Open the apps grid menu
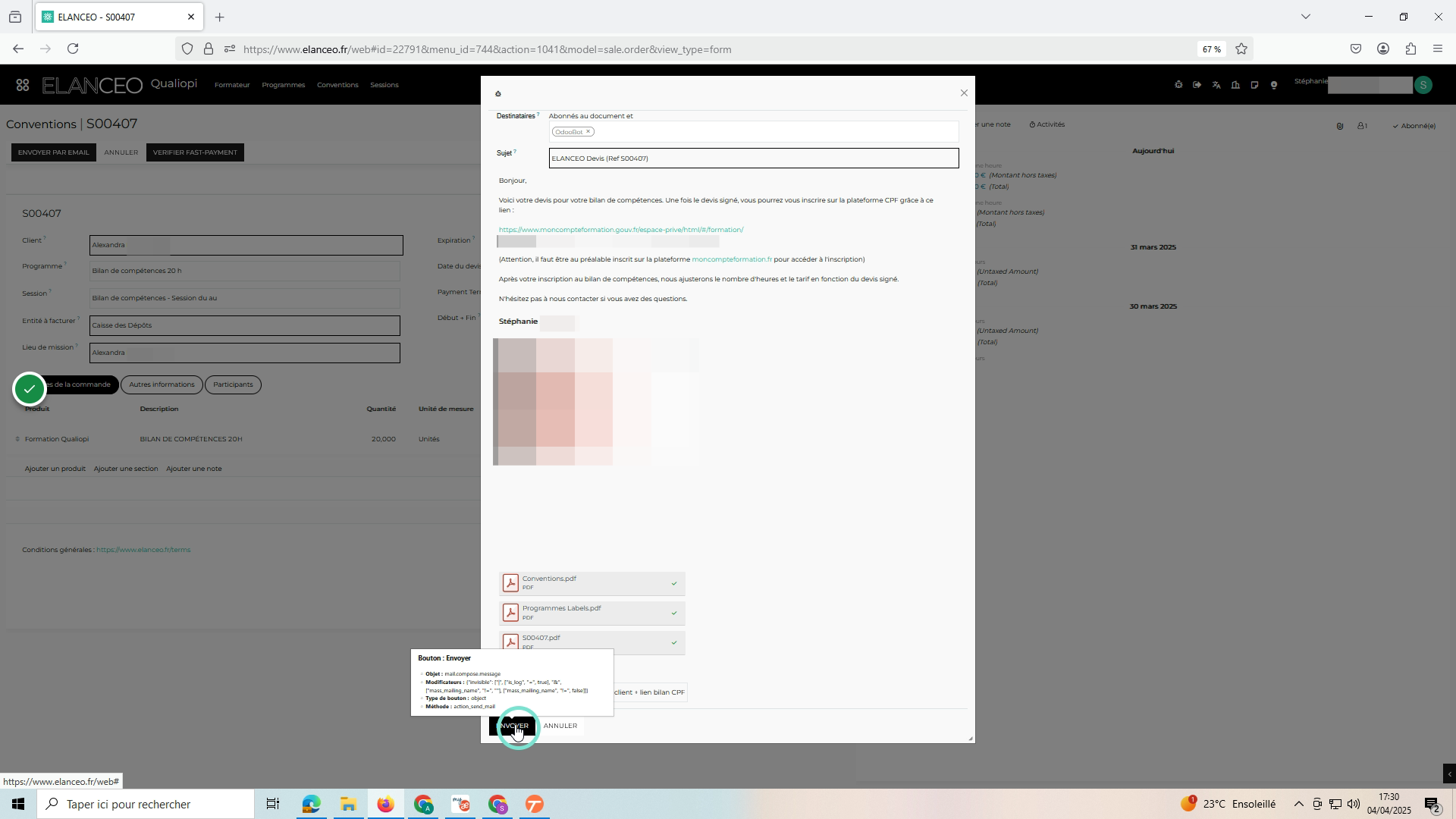Screen dimensions: 1456x819 tap(23, 86)
